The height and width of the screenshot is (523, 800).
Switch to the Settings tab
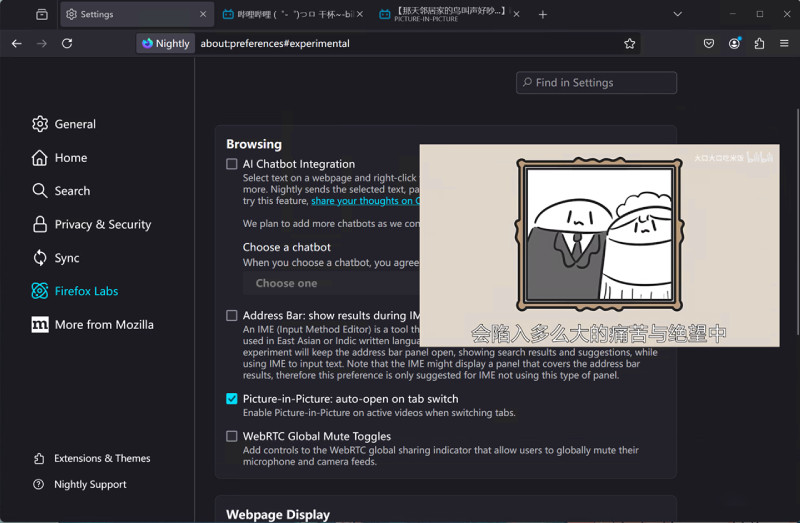[x=136, y=14]
